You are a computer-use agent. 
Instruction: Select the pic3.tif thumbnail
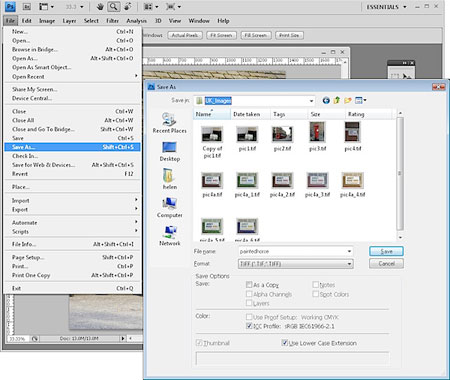pyautogui.click(x=317, y=137)
